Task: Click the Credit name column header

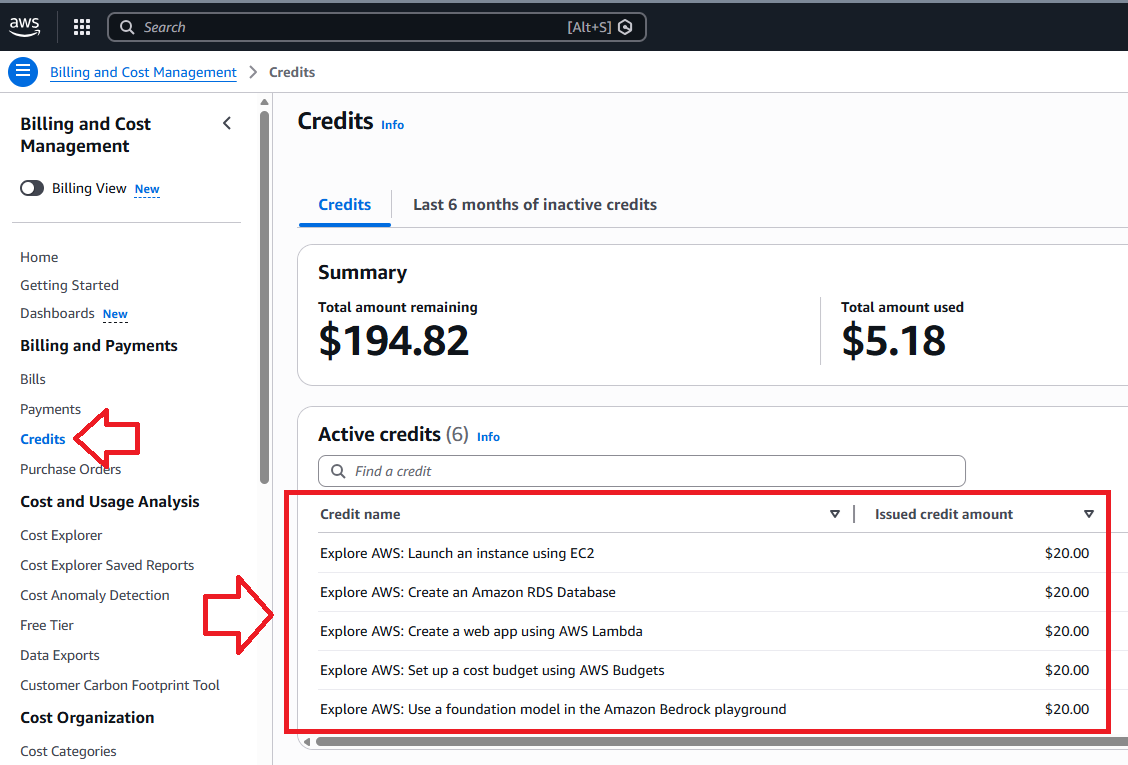Action: click(x=360, y=515)
